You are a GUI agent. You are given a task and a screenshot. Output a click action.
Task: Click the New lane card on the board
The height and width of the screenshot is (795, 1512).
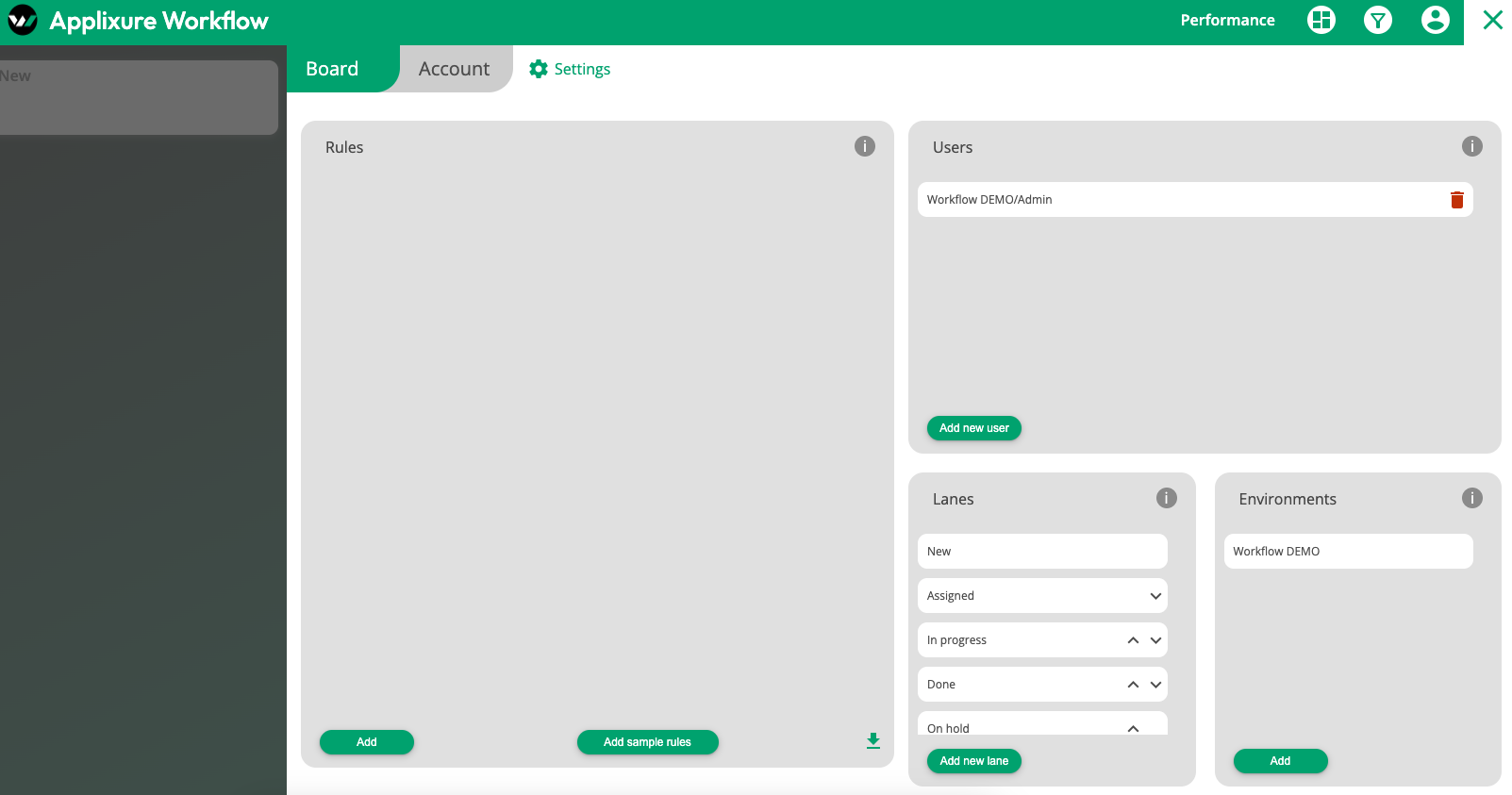tap(139, 97)
